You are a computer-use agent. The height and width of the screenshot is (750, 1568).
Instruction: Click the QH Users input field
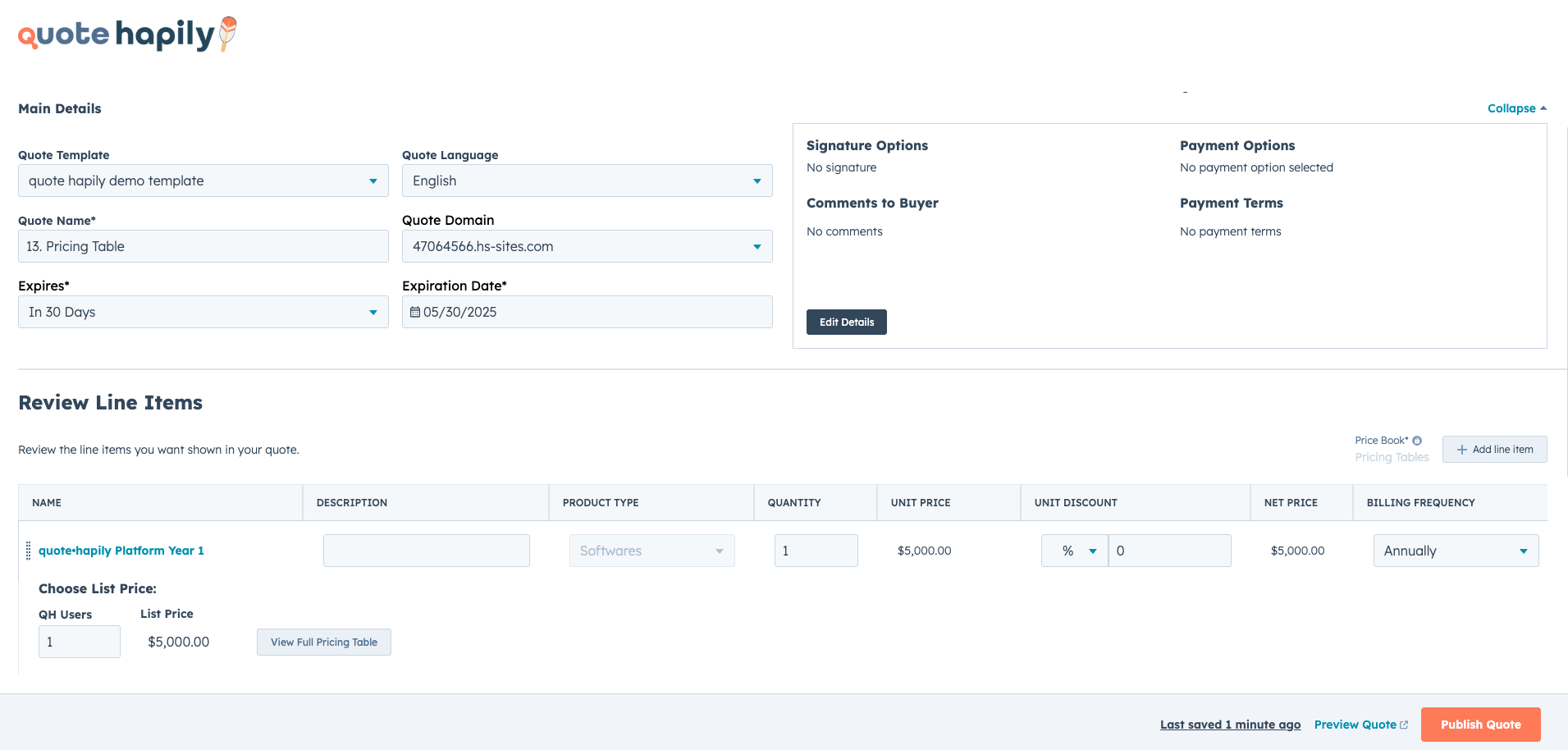pos(80,642)
